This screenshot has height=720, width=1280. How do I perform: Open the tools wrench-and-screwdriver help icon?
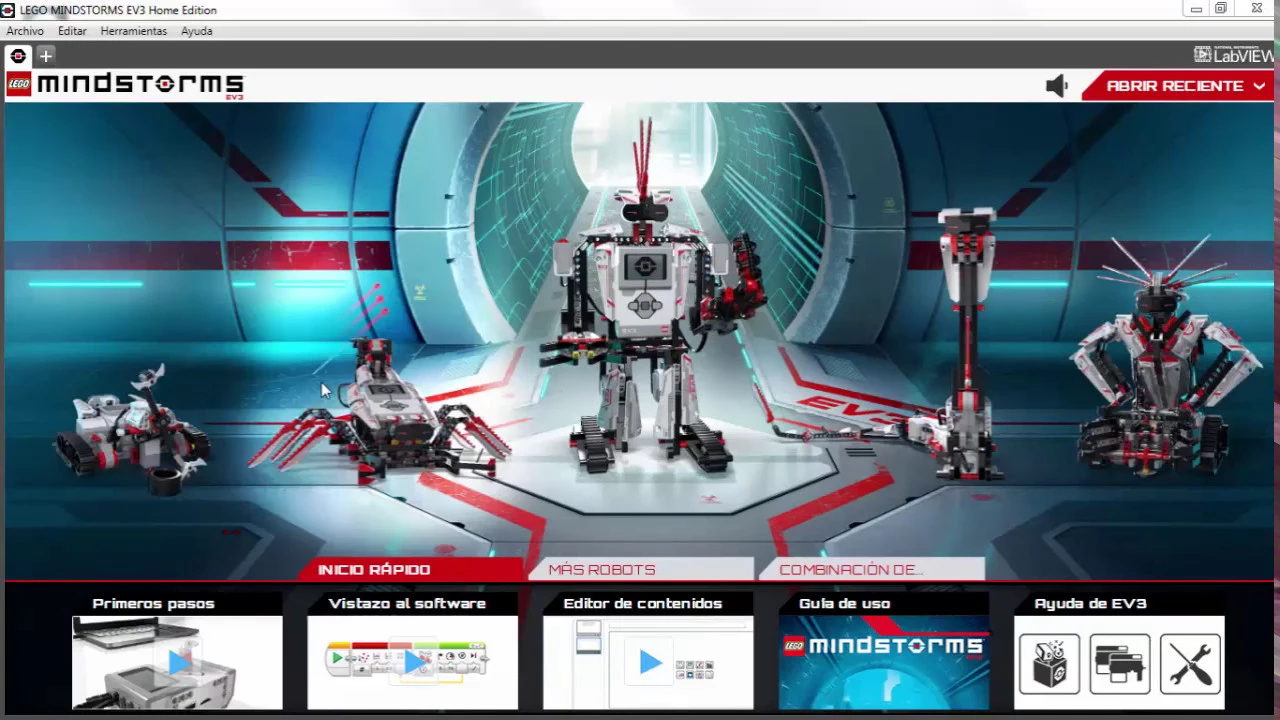(x=1190, y=664)
